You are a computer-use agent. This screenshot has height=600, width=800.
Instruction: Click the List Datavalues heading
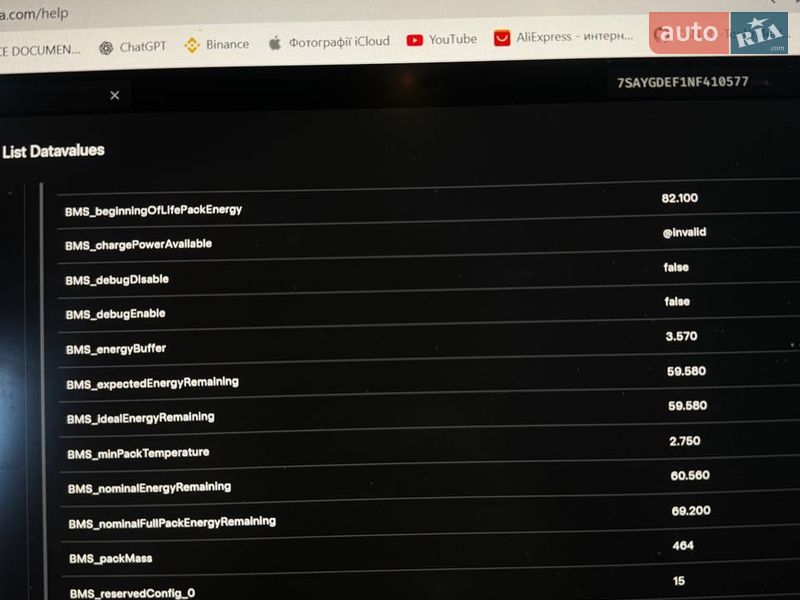tap(54, 152)
